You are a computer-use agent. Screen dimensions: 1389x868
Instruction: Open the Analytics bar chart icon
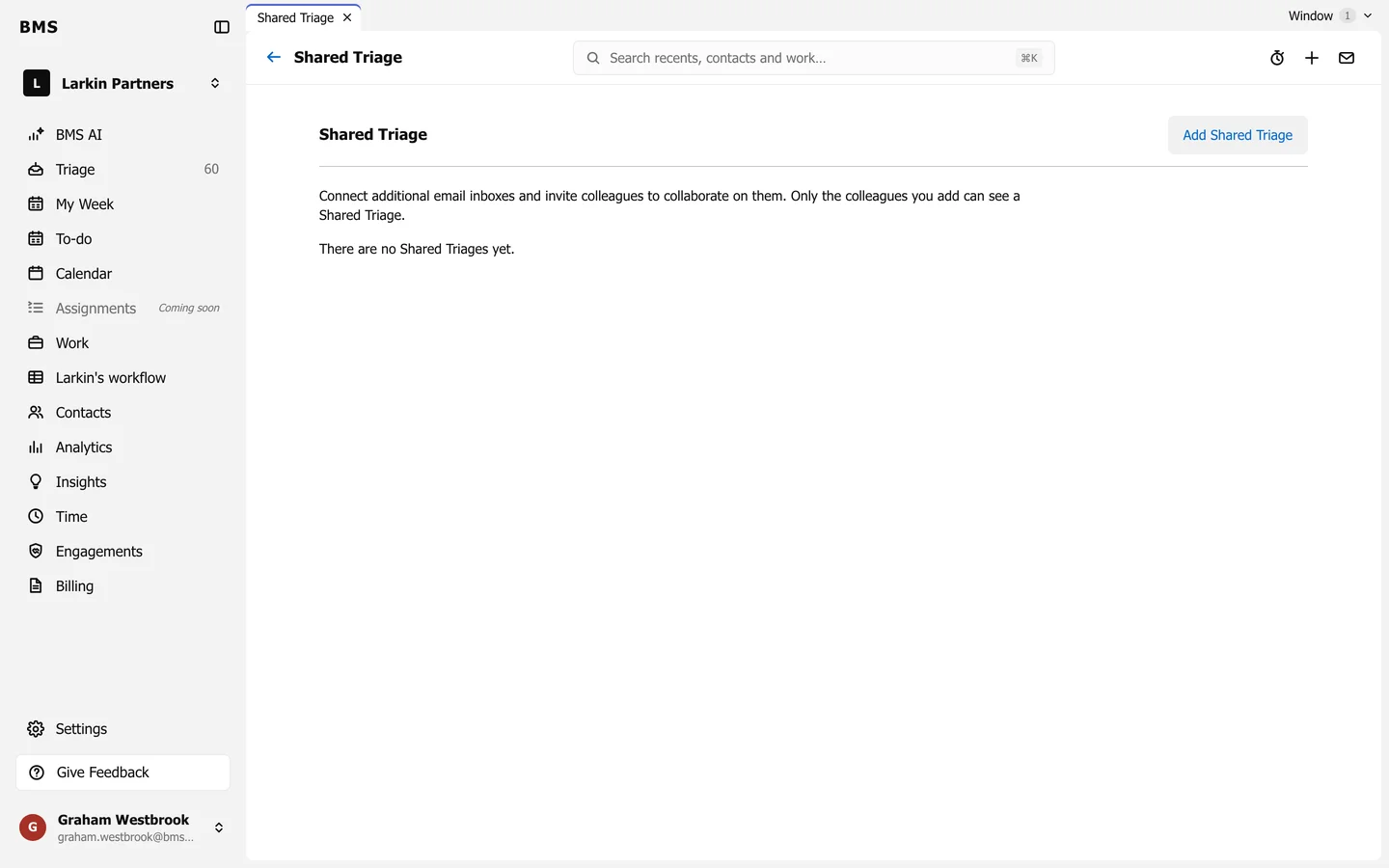pos(36,448)
